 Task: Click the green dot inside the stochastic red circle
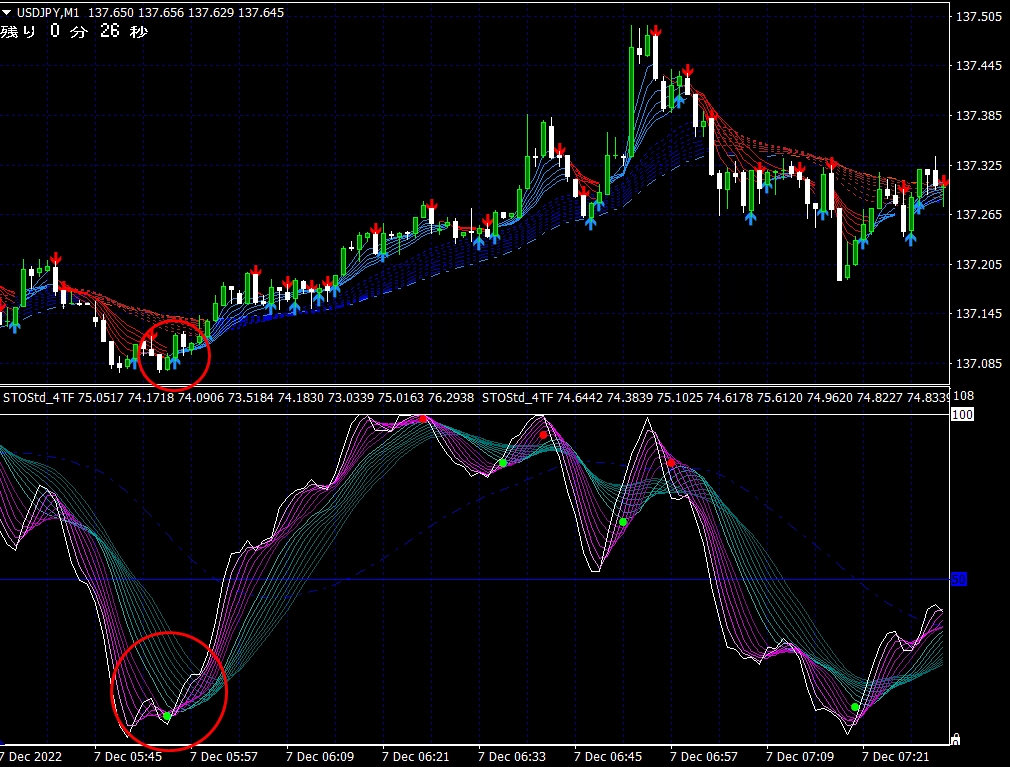[x=167, y=716]
